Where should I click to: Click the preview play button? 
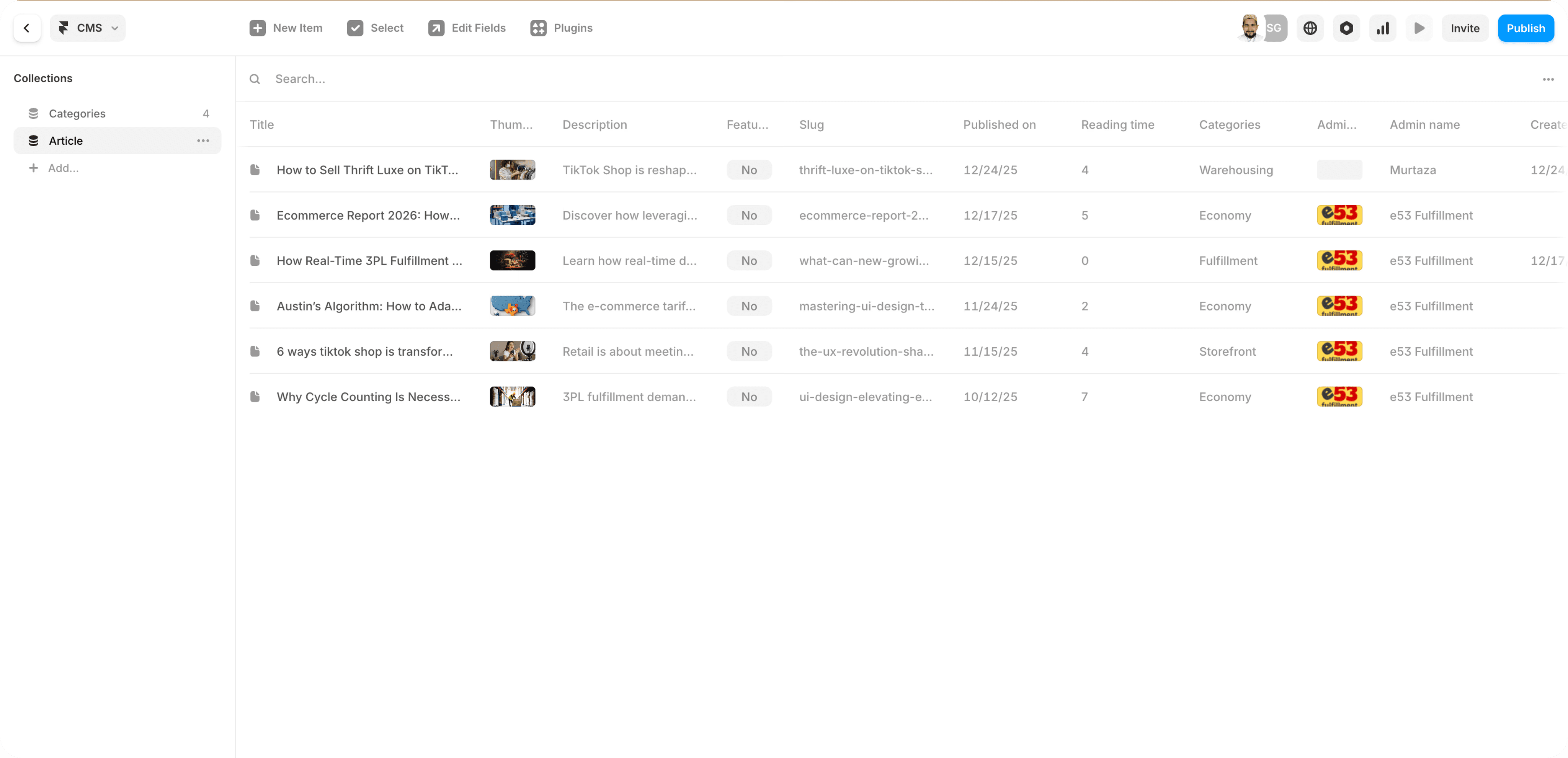pos(1419,28)
